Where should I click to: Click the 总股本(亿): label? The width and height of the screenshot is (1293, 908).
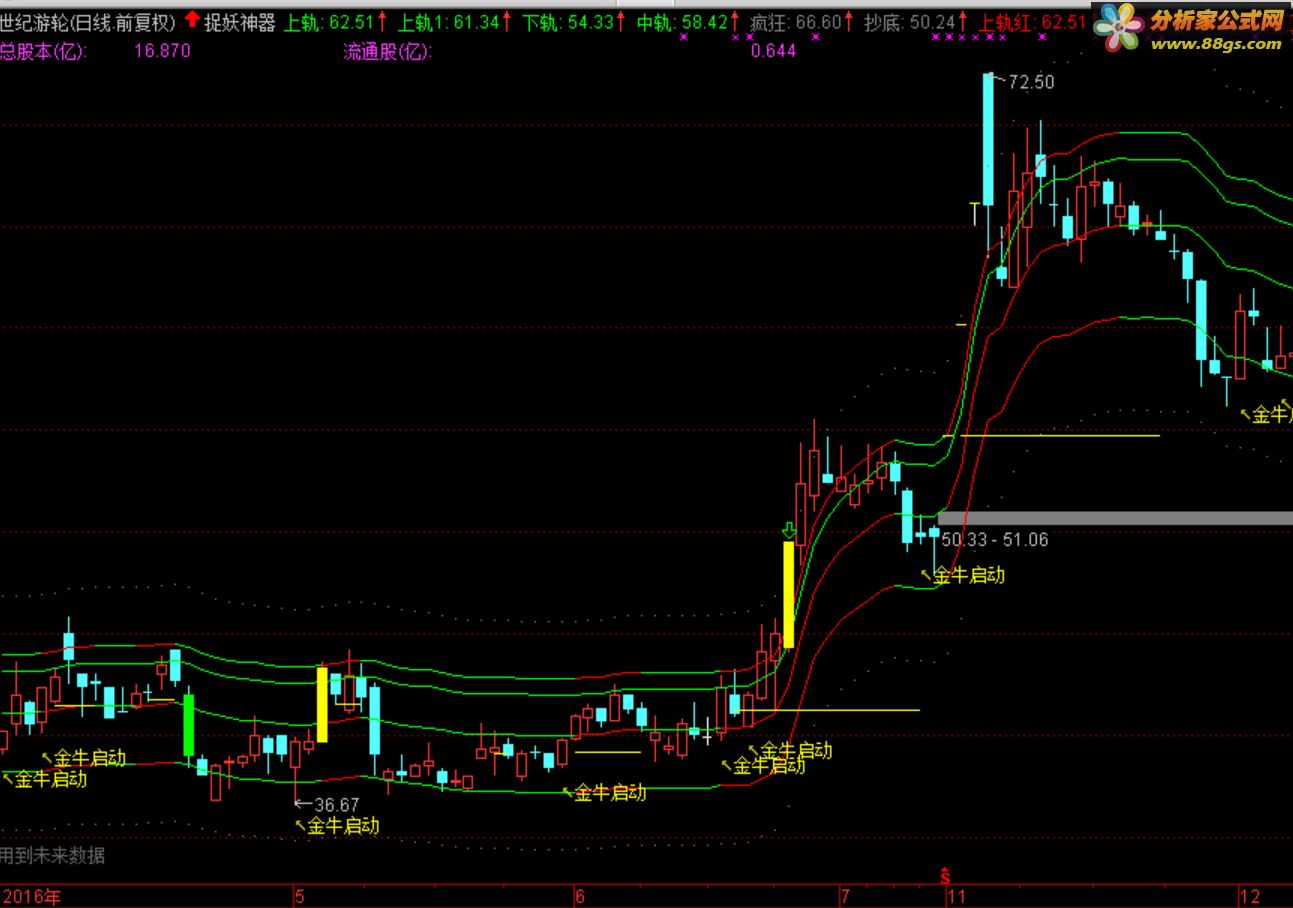tap(43, 51)
